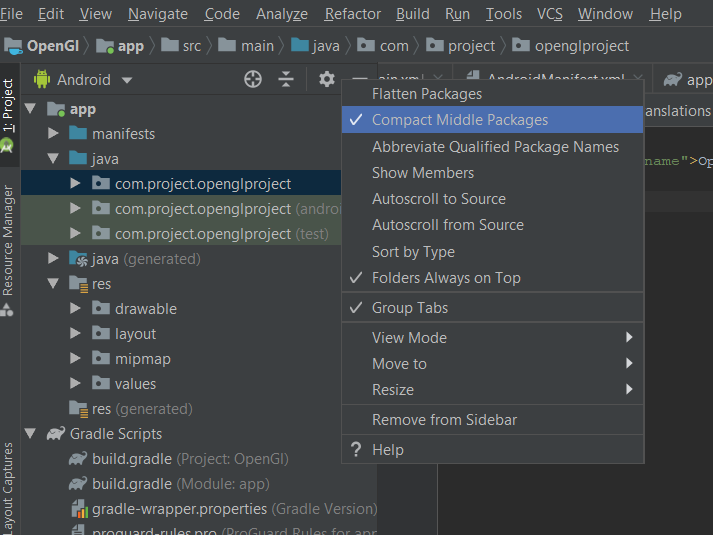Click the Collapse All icon in Project panel
Image resolution: width=713 pixels, height=535 pixels.
coord(286,79)
